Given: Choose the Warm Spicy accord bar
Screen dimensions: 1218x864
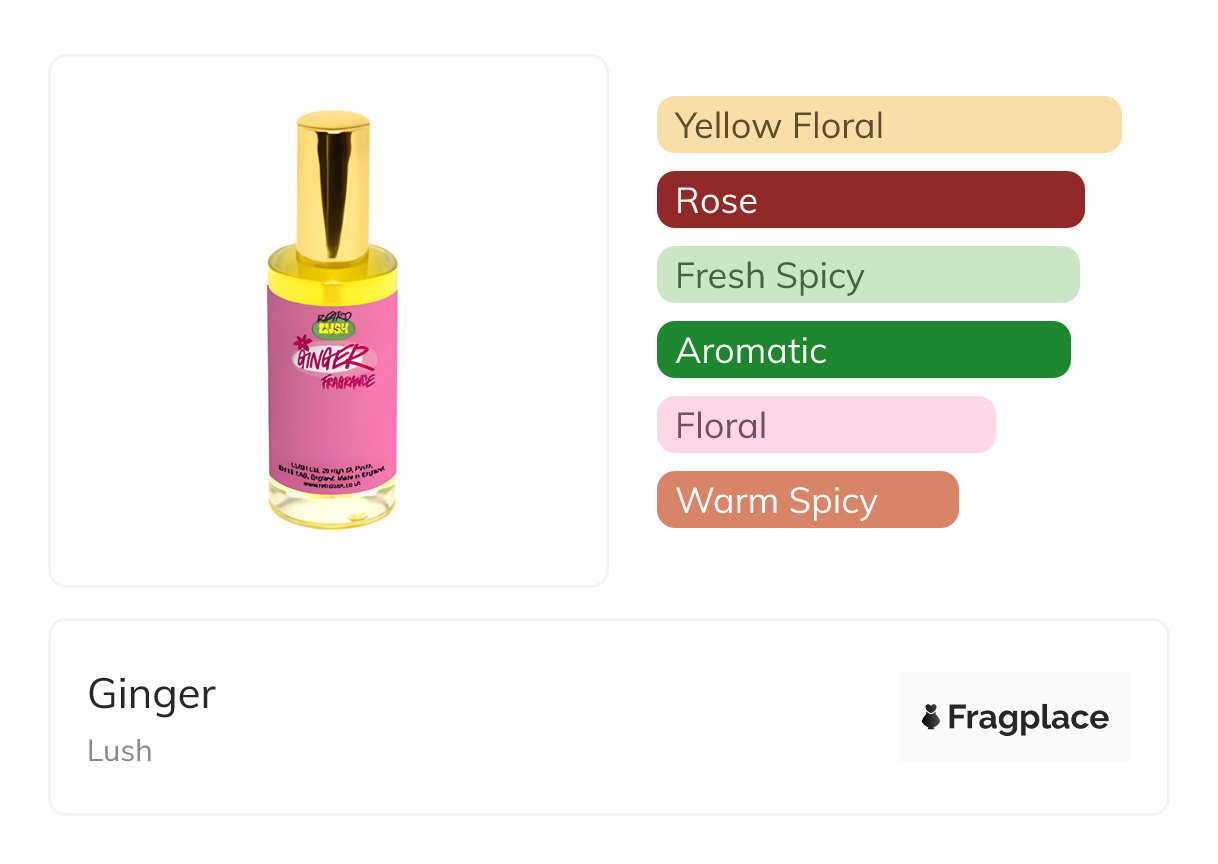Looking at the screenshot, I should click(x=807, y=500).
